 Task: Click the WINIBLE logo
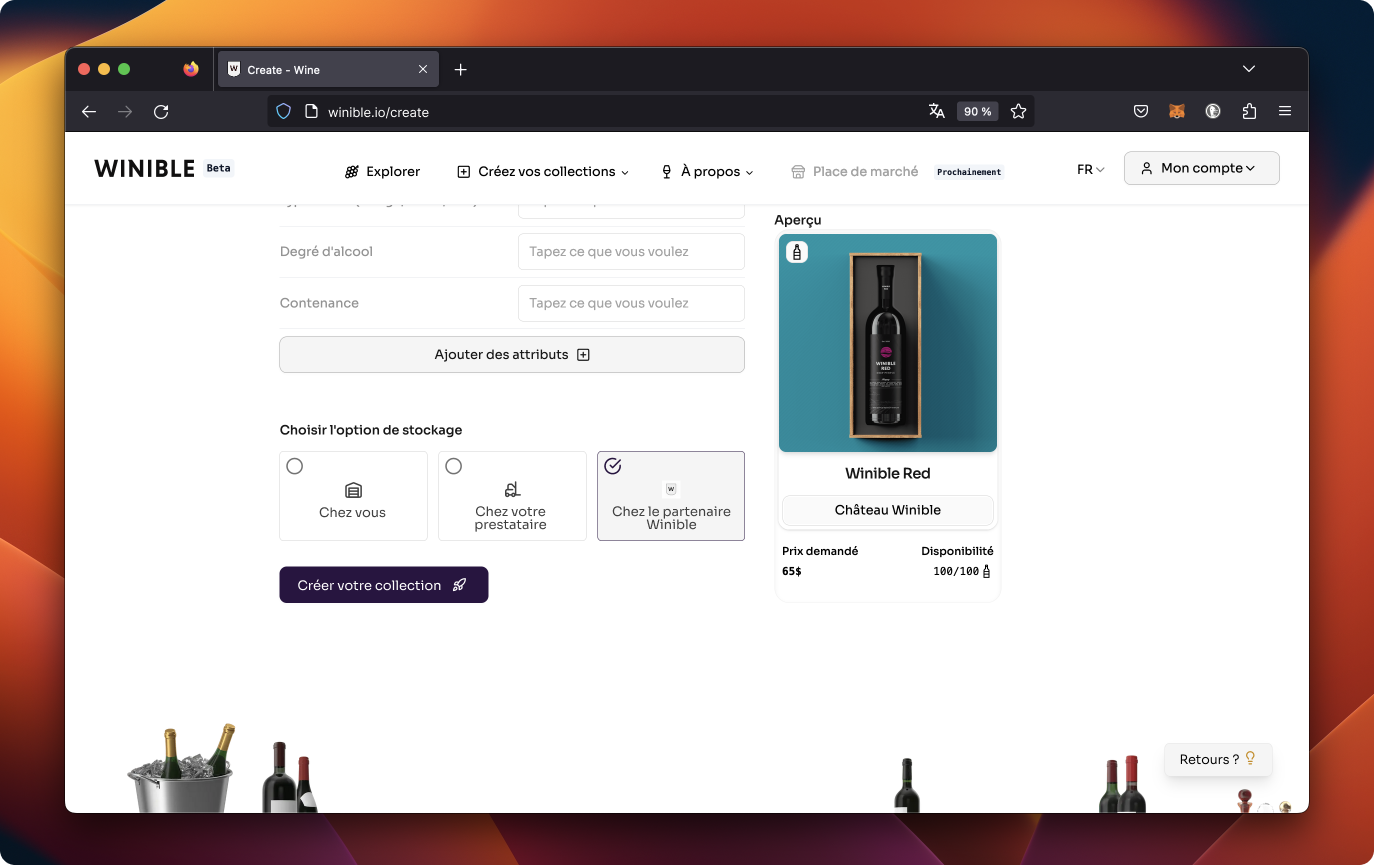[145, 169]
